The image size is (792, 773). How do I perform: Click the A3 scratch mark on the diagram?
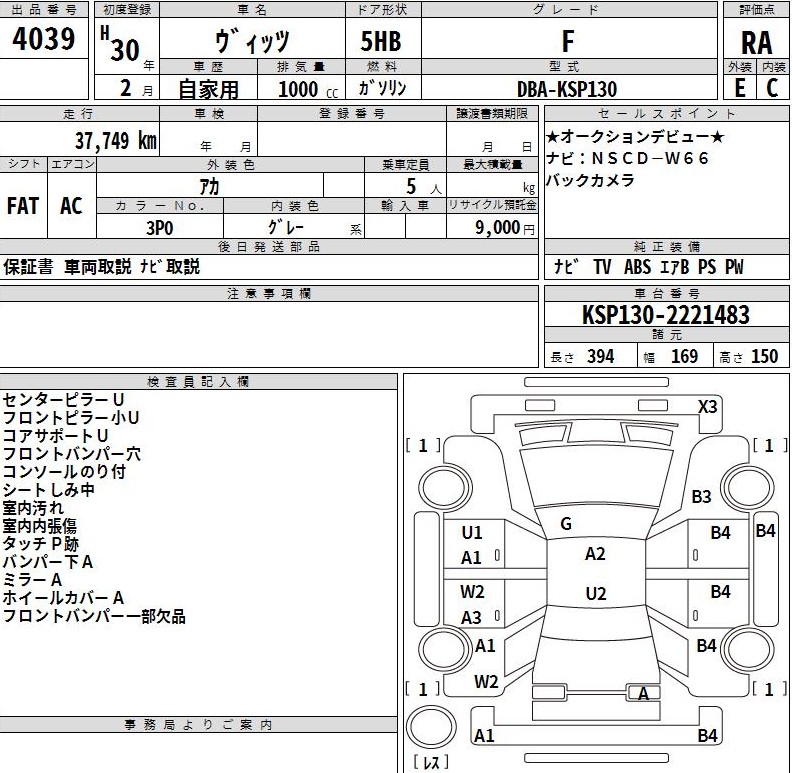click(x=471, y=618)
